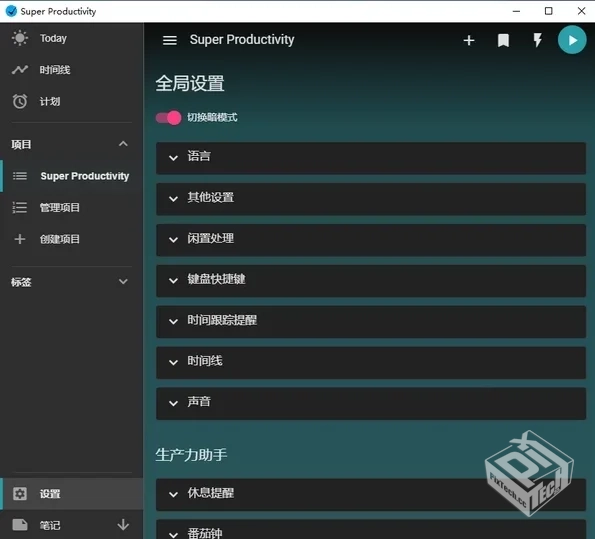Click the Super Productivity header title
595x539 pixels.
tap(242, 40)
